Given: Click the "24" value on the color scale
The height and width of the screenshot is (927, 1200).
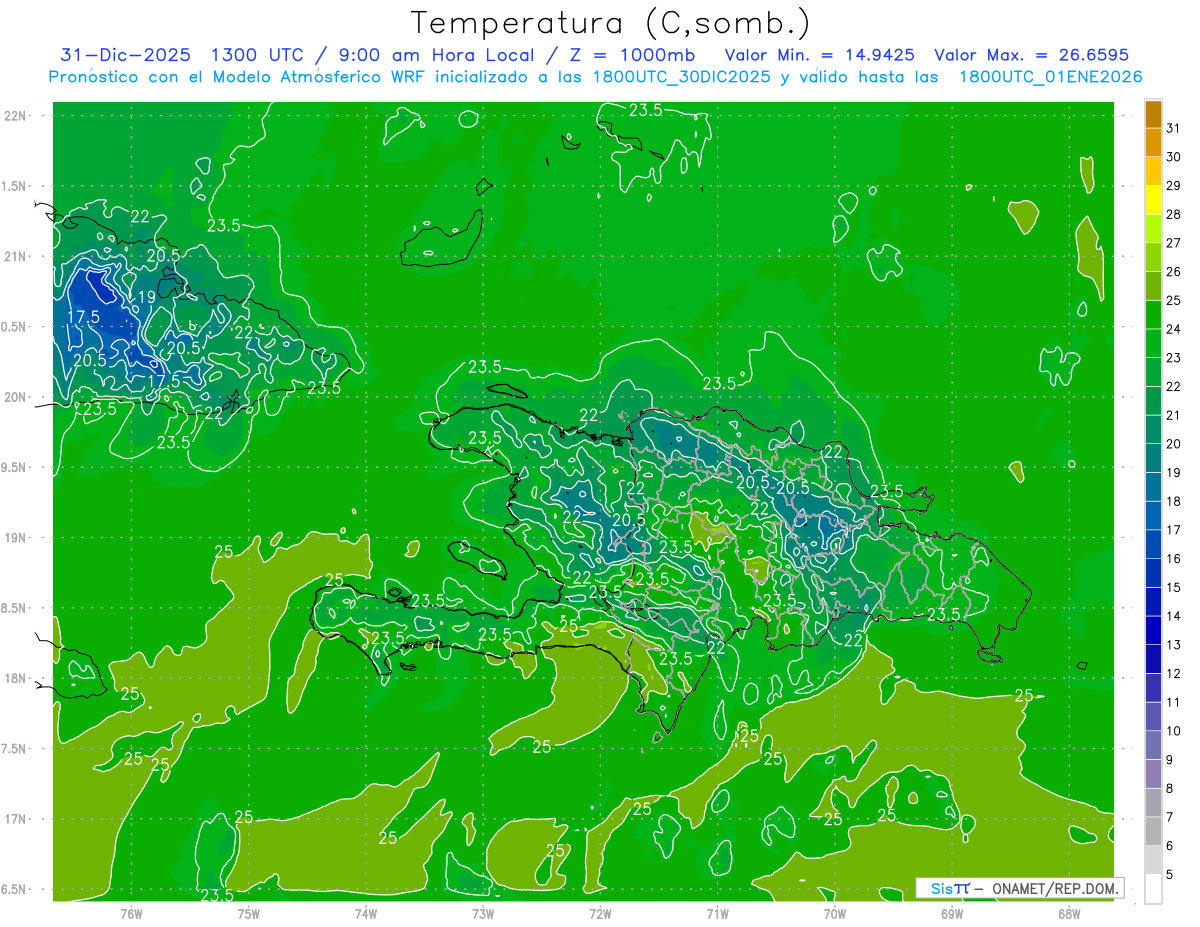Looking at the screenshot, I should pos(1173,329).
